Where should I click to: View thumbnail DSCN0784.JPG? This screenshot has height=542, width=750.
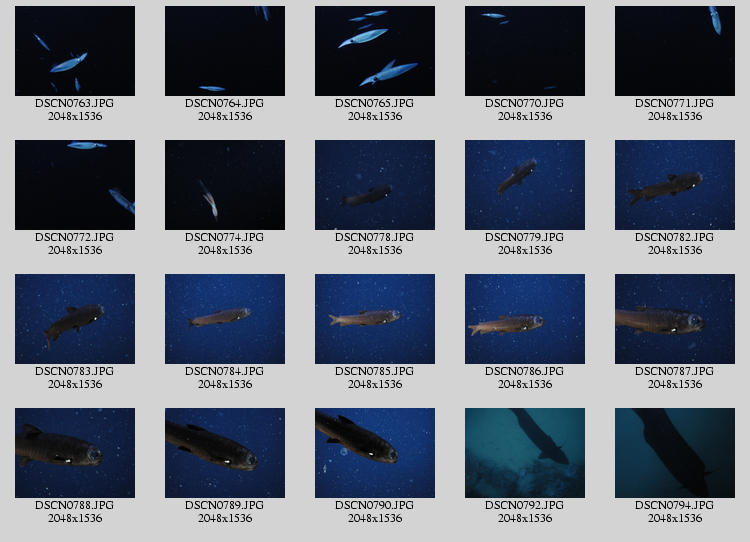tap(224, 319)
